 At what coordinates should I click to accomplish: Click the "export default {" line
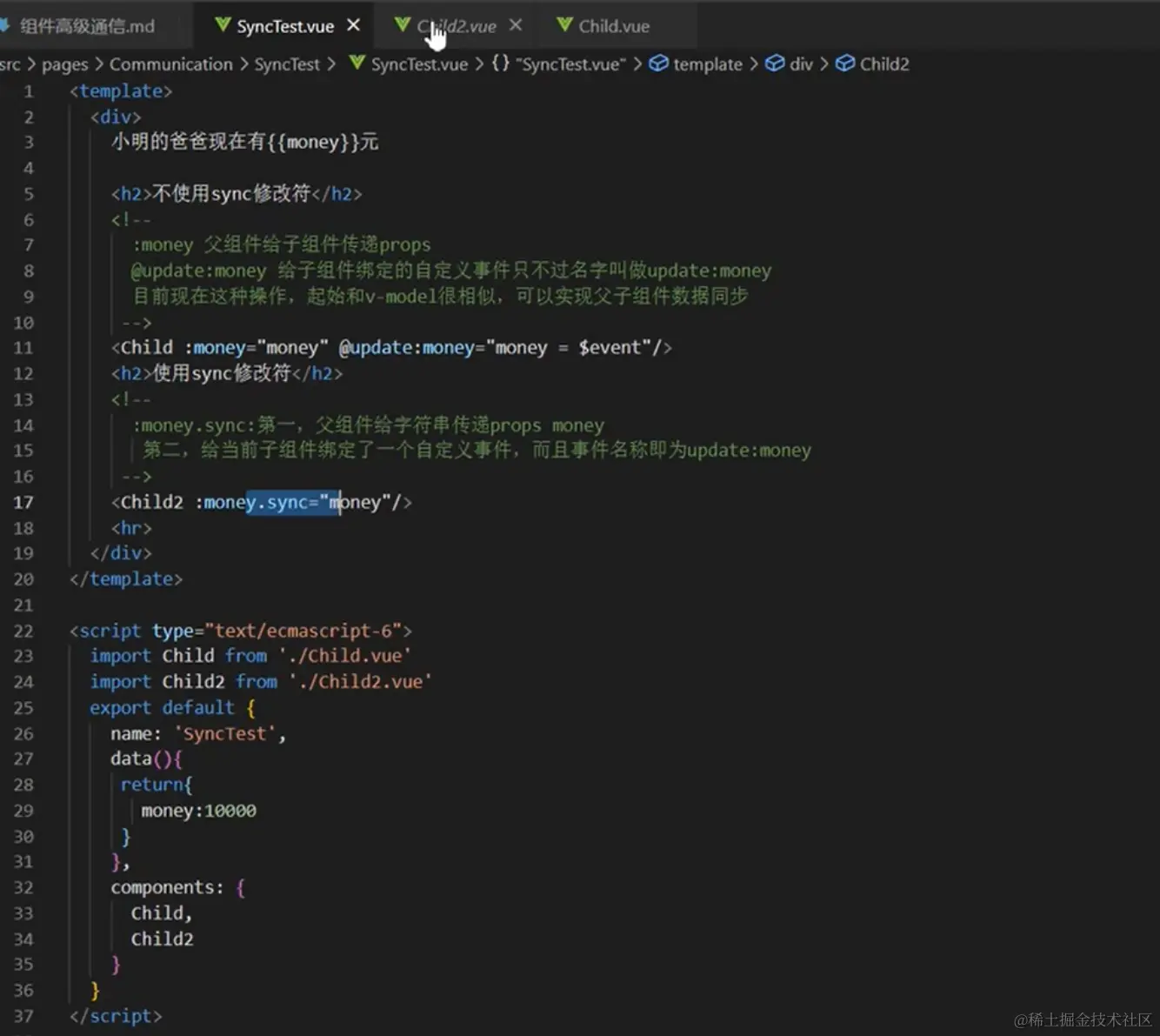(x=173, y=707)
